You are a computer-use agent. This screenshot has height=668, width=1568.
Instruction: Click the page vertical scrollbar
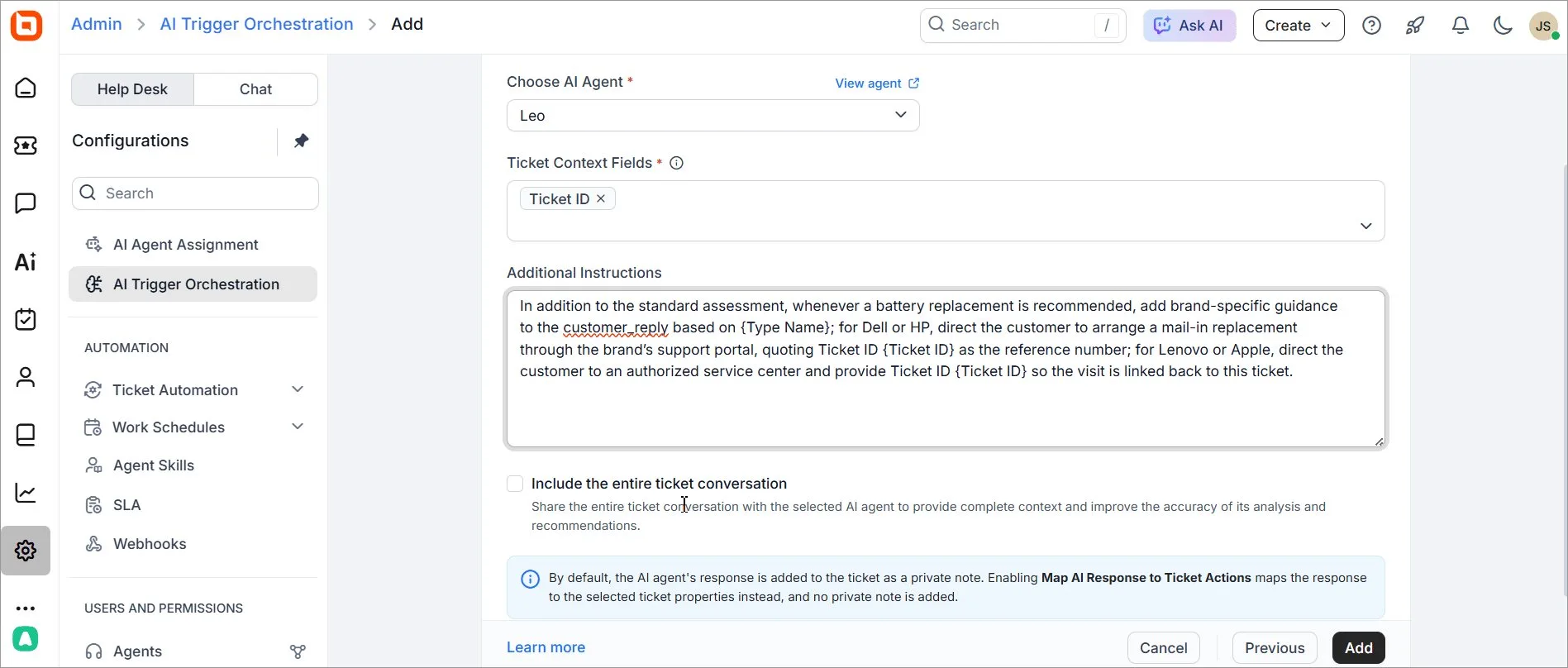coord(1564,380)
